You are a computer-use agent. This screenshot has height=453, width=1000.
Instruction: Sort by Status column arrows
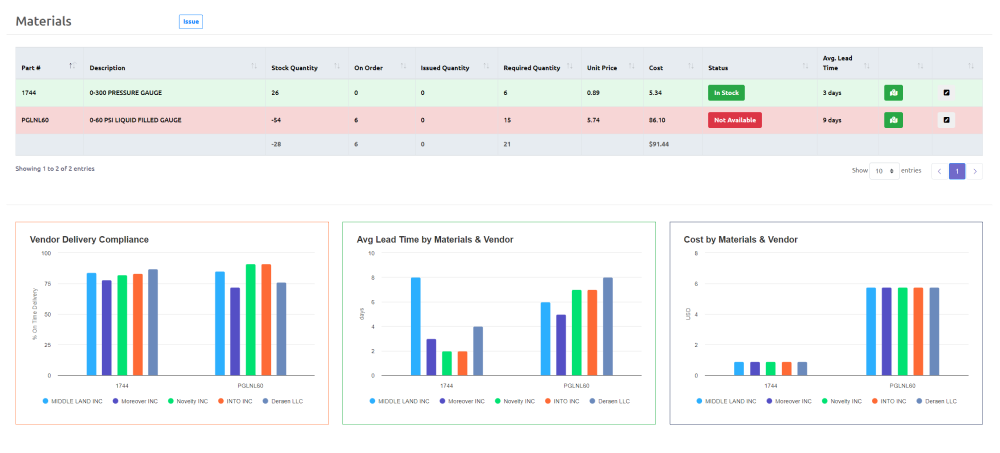coord(805,66)
